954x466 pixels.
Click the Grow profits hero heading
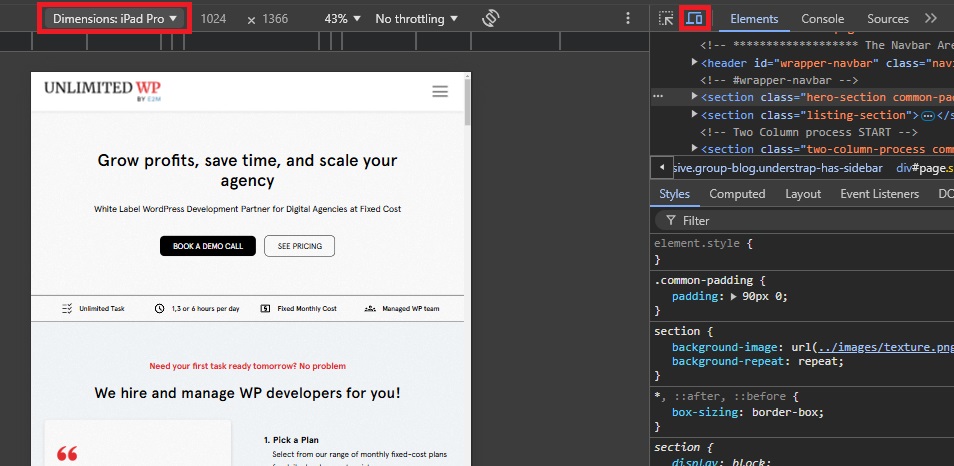248,170
